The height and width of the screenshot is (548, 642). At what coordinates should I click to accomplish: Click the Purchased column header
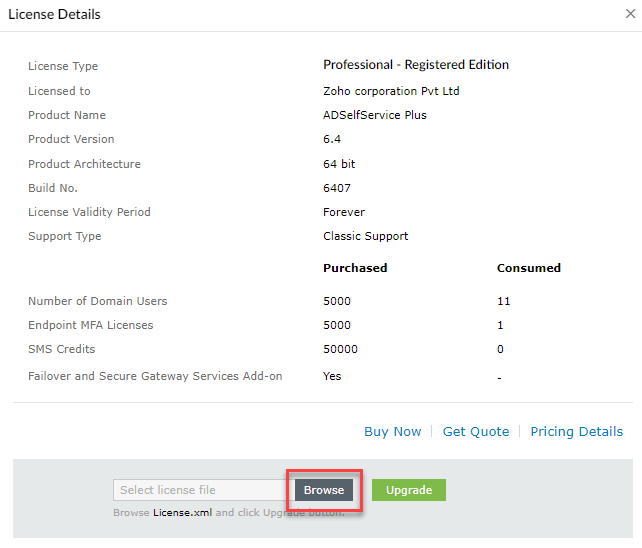click(x=355, y=268)
